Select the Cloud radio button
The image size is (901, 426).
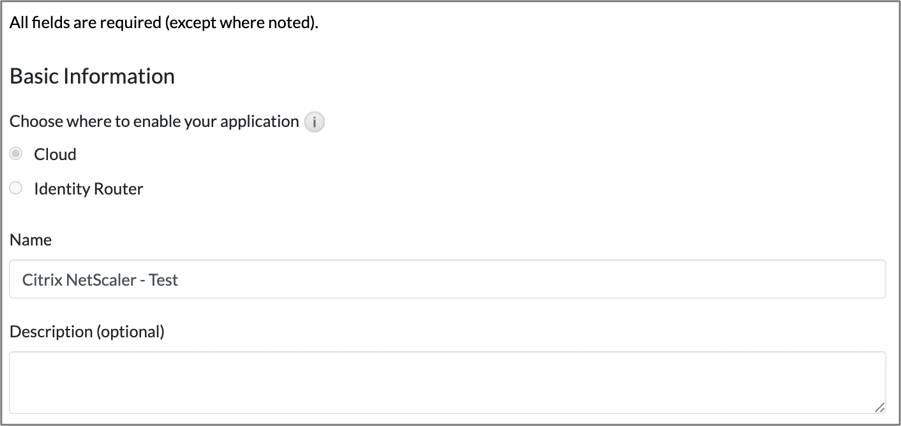16,154
